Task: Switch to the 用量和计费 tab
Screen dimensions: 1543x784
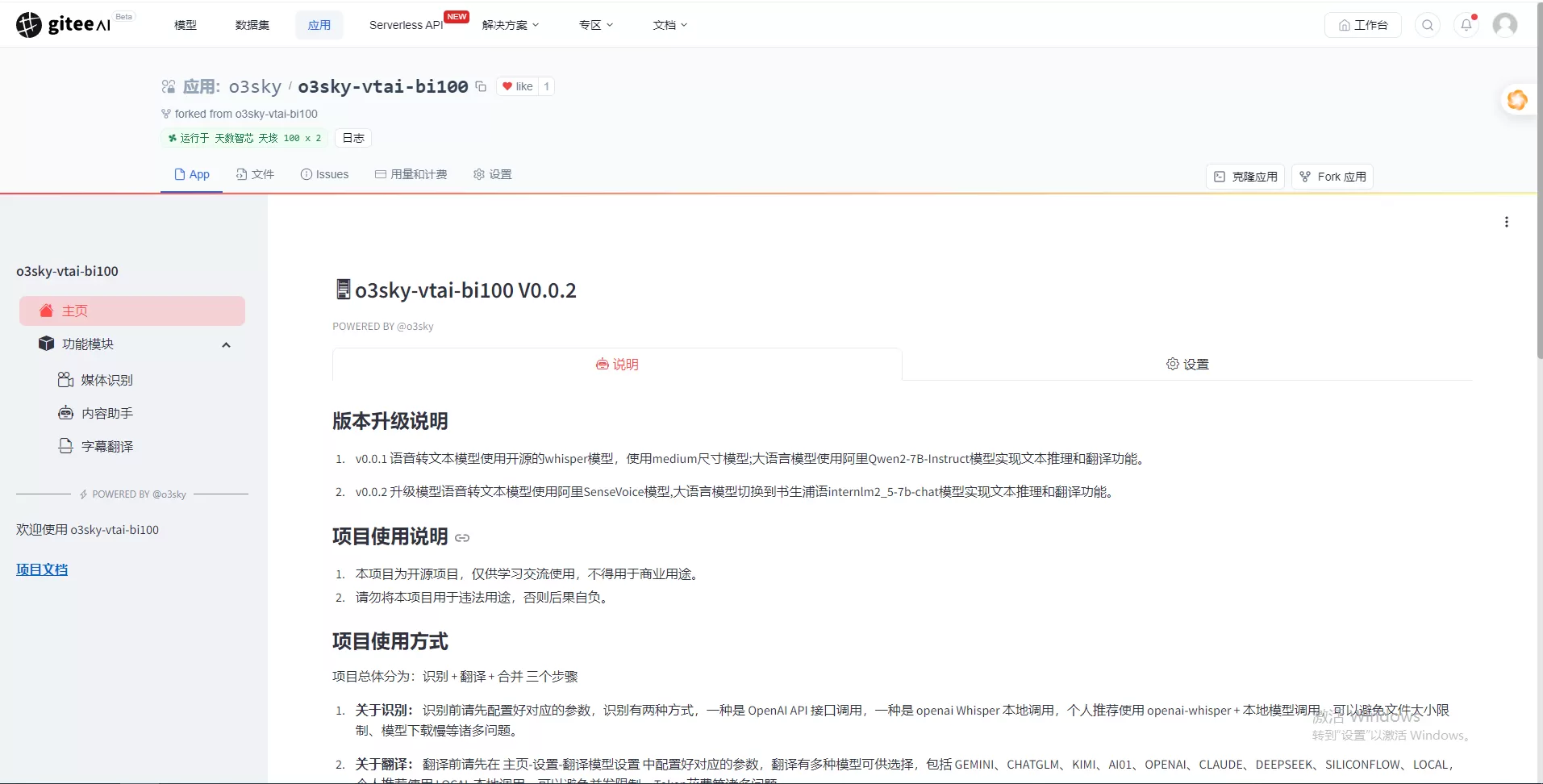Action: pos(411,174)
